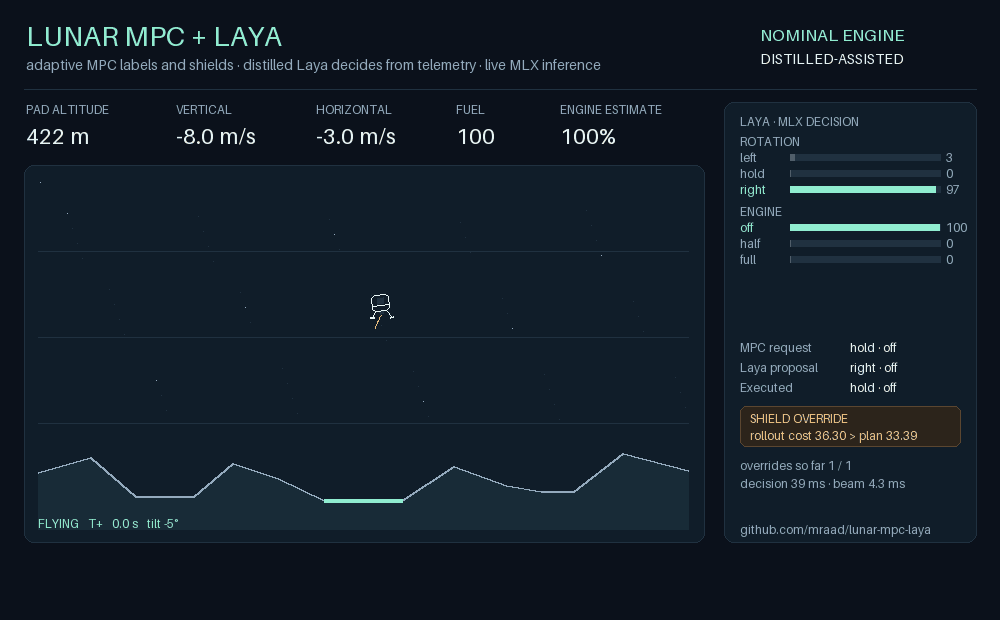The height and width of the screenshot is (620, 1000).
Task: Click the highlighted 'off' engine label
Action: coord(746,228)
